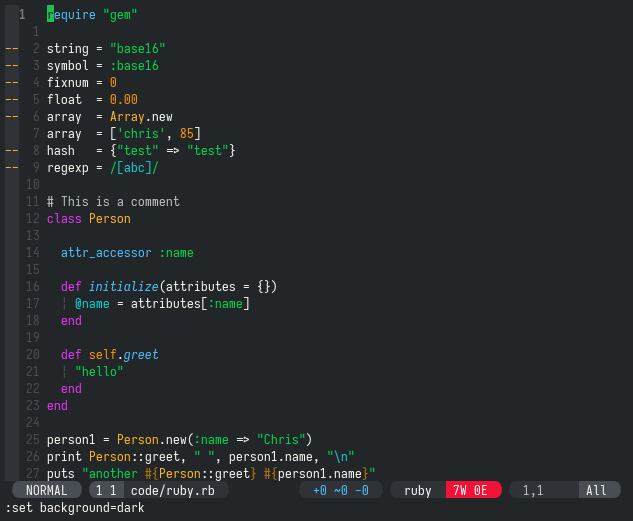Click the attr_accessor keyword

tap(106, 253)
